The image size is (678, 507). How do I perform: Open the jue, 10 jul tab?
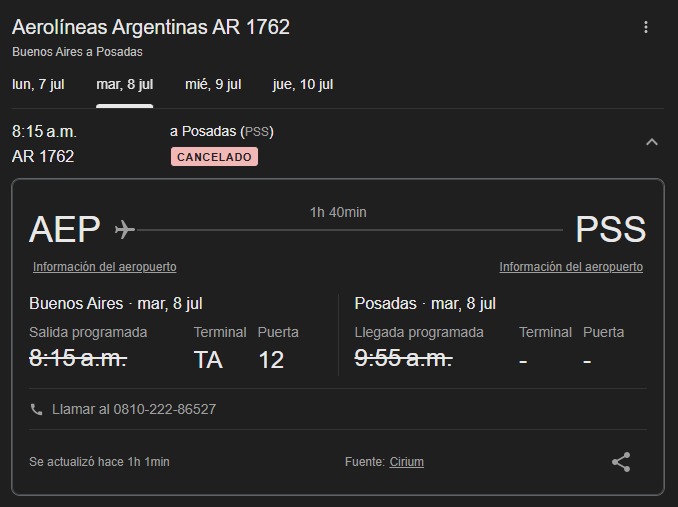point(303,84)
